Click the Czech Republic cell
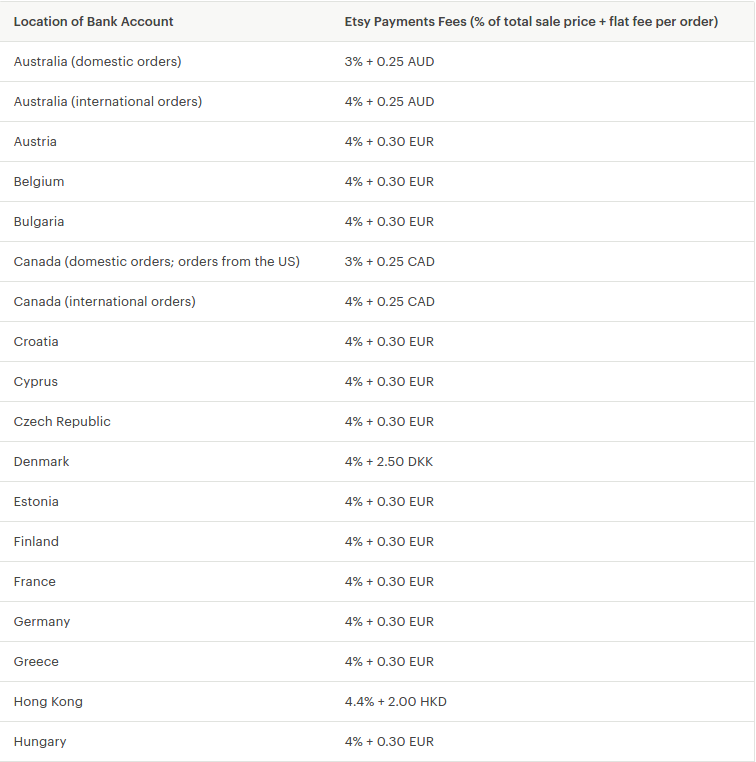Screen dimensions: 756x762 pos(62,421)
